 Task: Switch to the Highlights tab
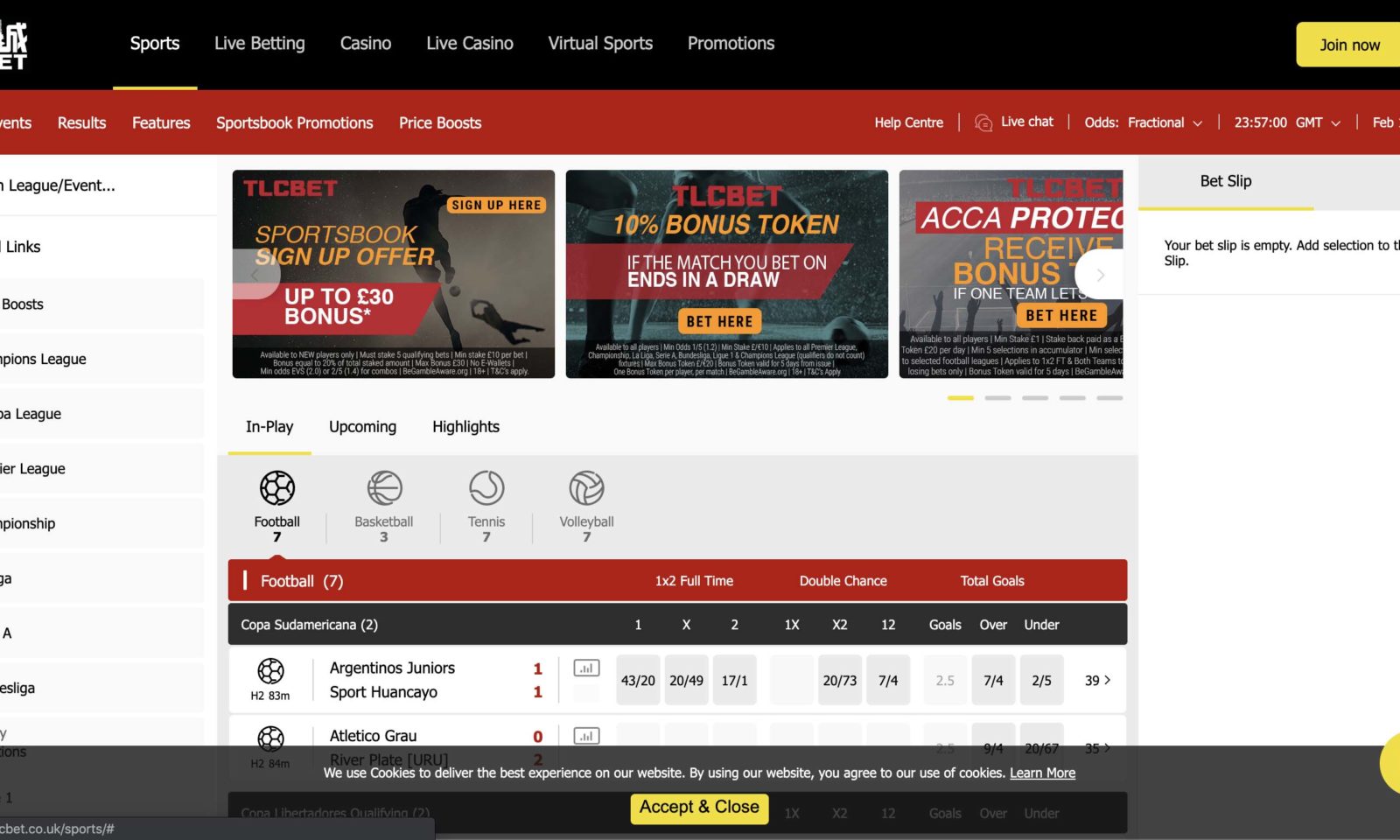(465, 427)
